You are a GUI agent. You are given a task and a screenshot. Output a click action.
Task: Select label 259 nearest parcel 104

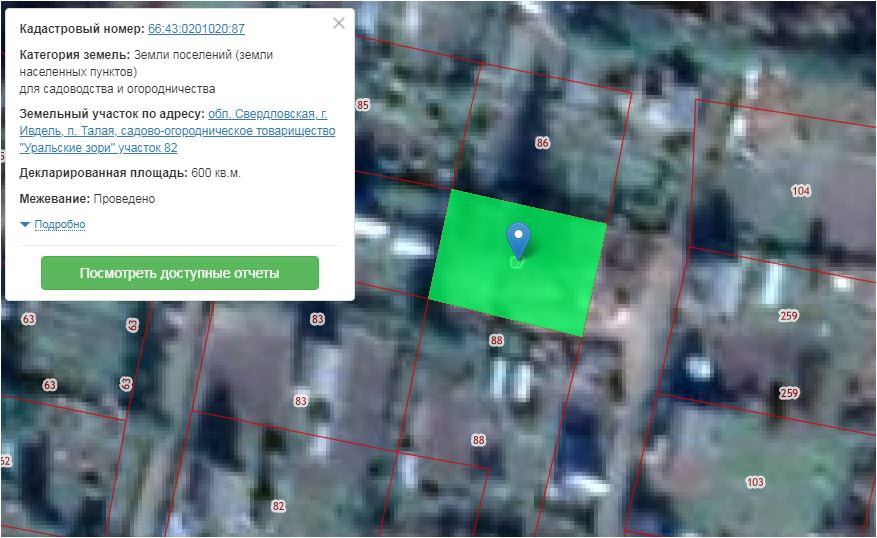pos(789,316)
